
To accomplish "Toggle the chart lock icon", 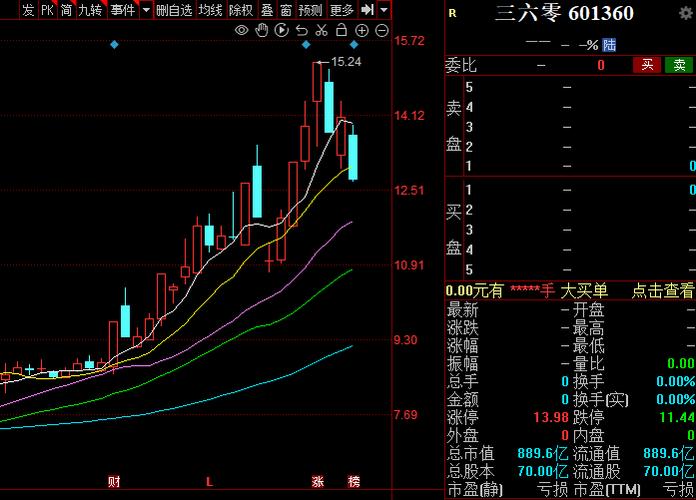I will click(x=341, y=30).
